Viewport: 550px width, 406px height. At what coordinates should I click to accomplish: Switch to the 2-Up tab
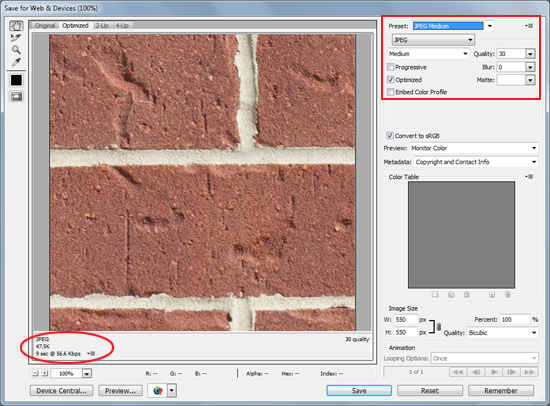click(102, 26)
